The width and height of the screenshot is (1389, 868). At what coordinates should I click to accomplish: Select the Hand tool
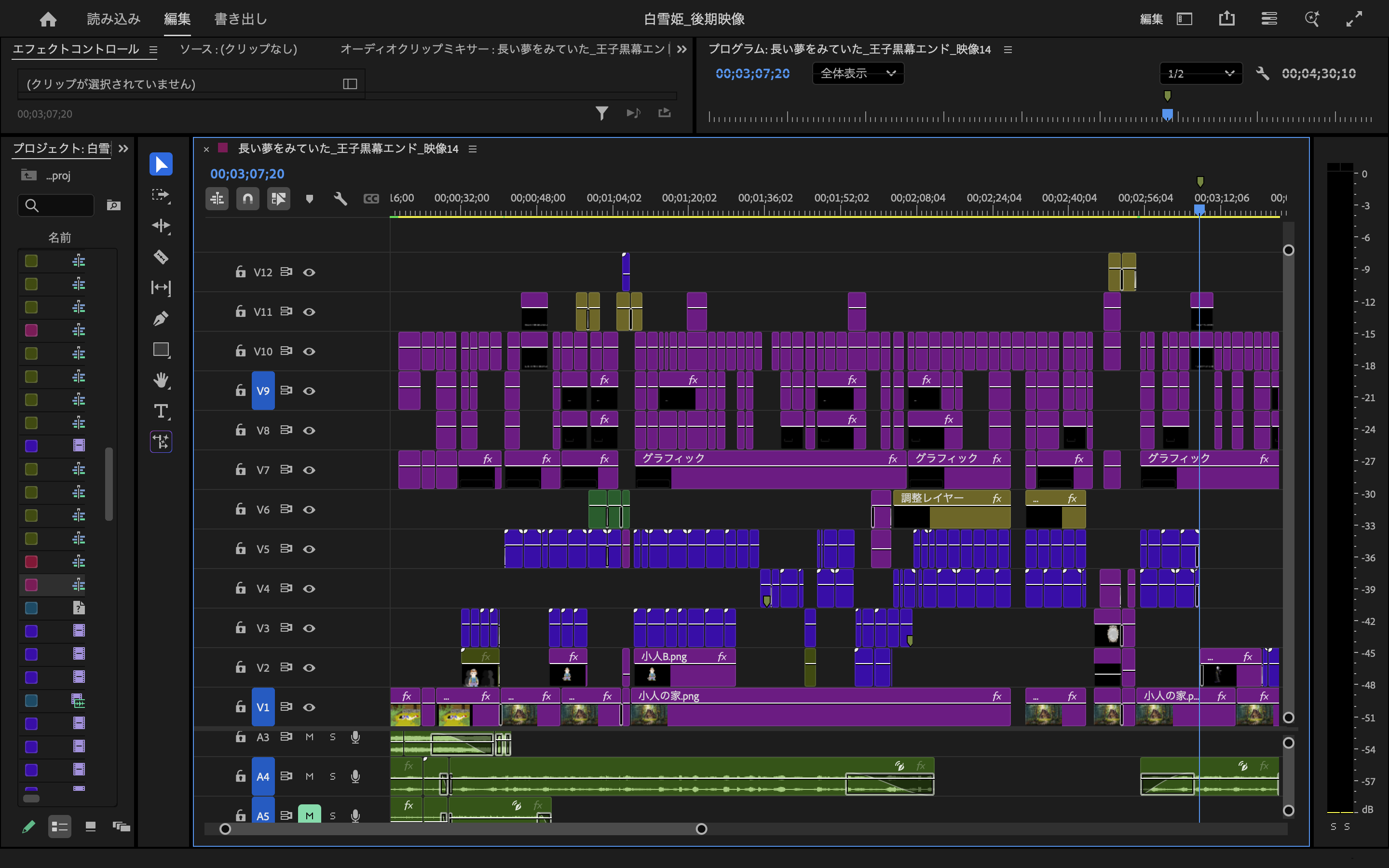click(x=161, y=380)
